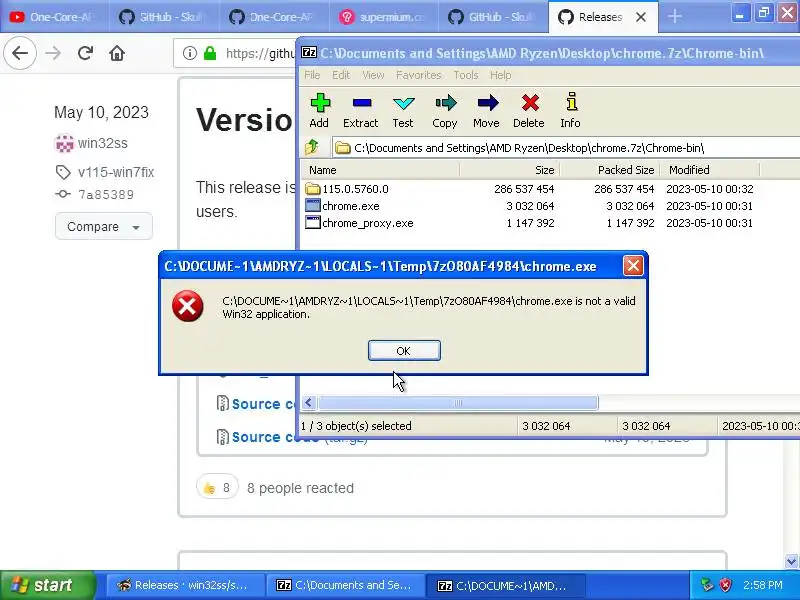Sort file list by Size column

510,170
